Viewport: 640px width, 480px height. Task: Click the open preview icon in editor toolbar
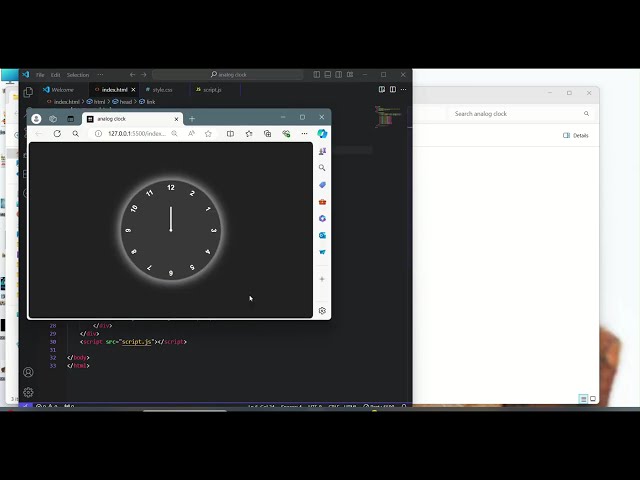click(x=382, y=89)
